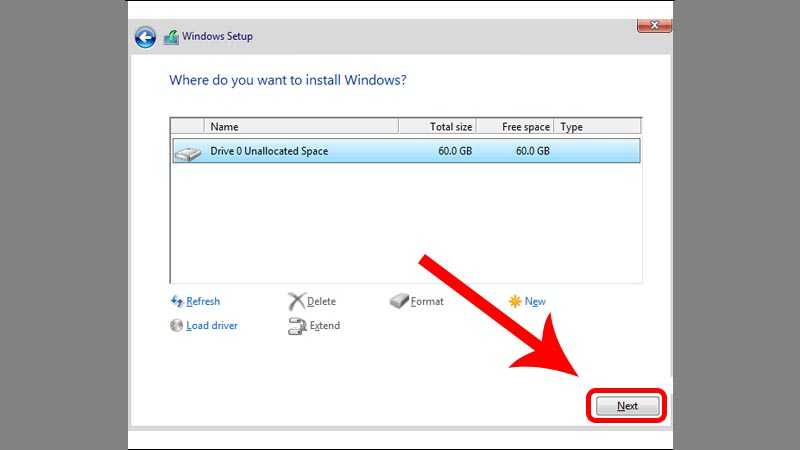
Task: Open the Refresh link
Action: click(203, 302)
